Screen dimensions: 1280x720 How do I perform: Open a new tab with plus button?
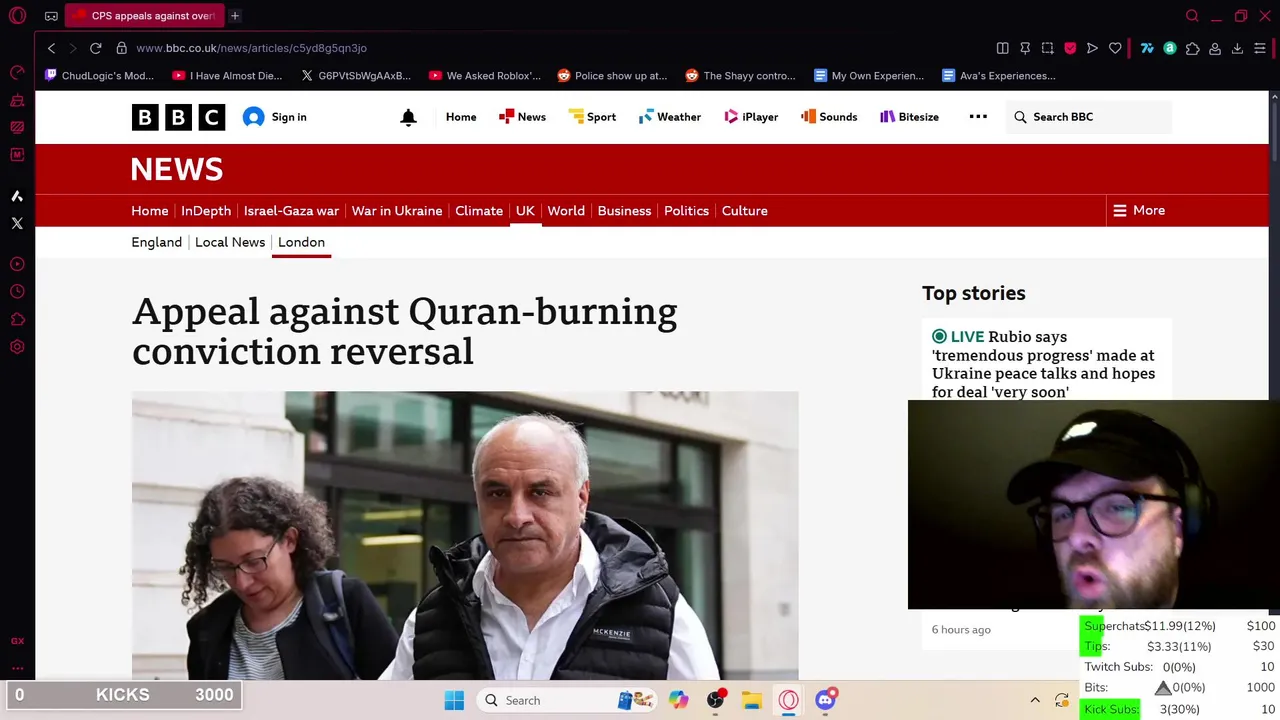[235, 16]
